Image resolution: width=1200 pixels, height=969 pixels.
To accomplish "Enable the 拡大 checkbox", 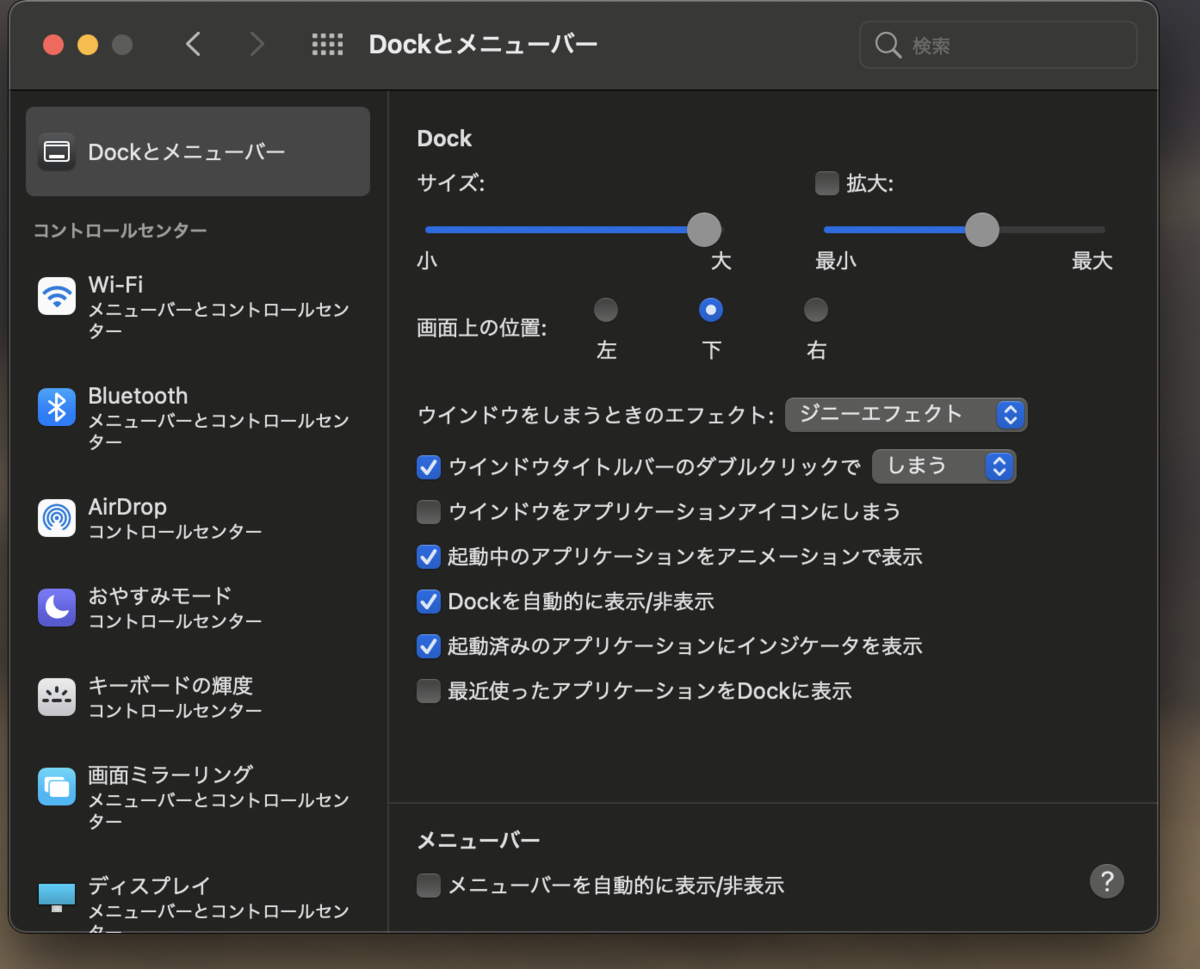I will (827, 183).
